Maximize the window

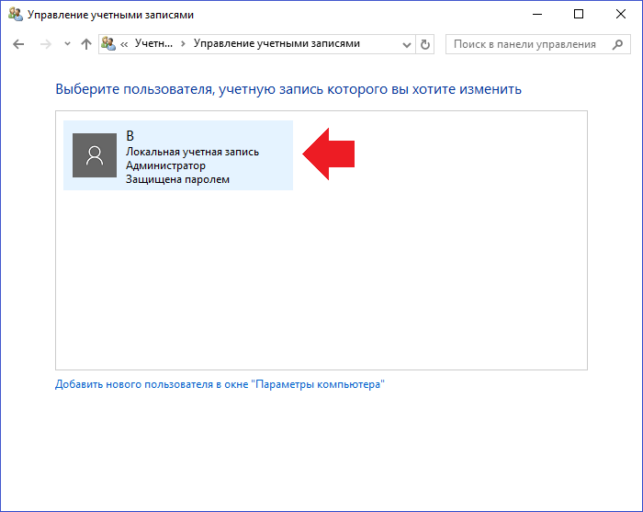pyautogui.click(x=578, y=14)
